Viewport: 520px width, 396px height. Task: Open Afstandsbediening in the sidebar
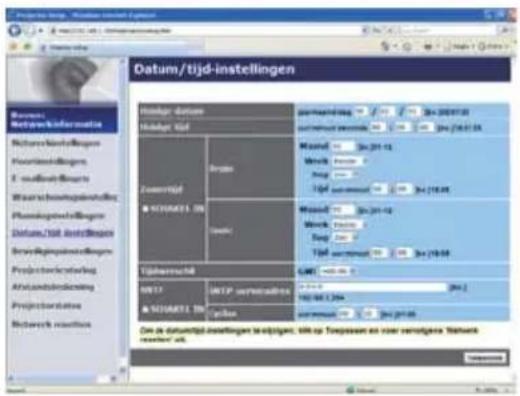[x=53, y=287]
